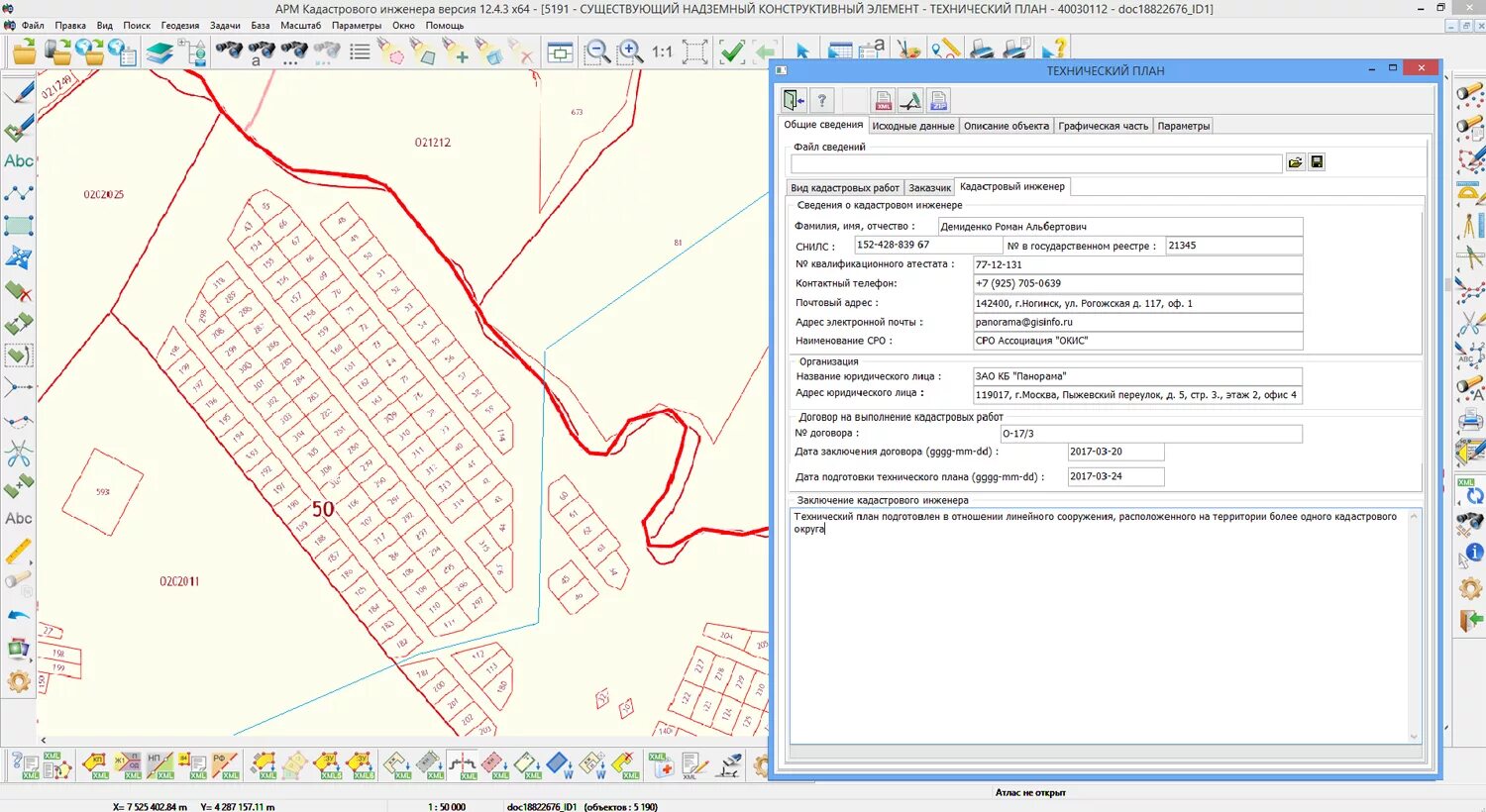Click the ZIP archive icon in dialog
Image resolution: width=1486 pixels, height=812 pixels.
(938, 100)
